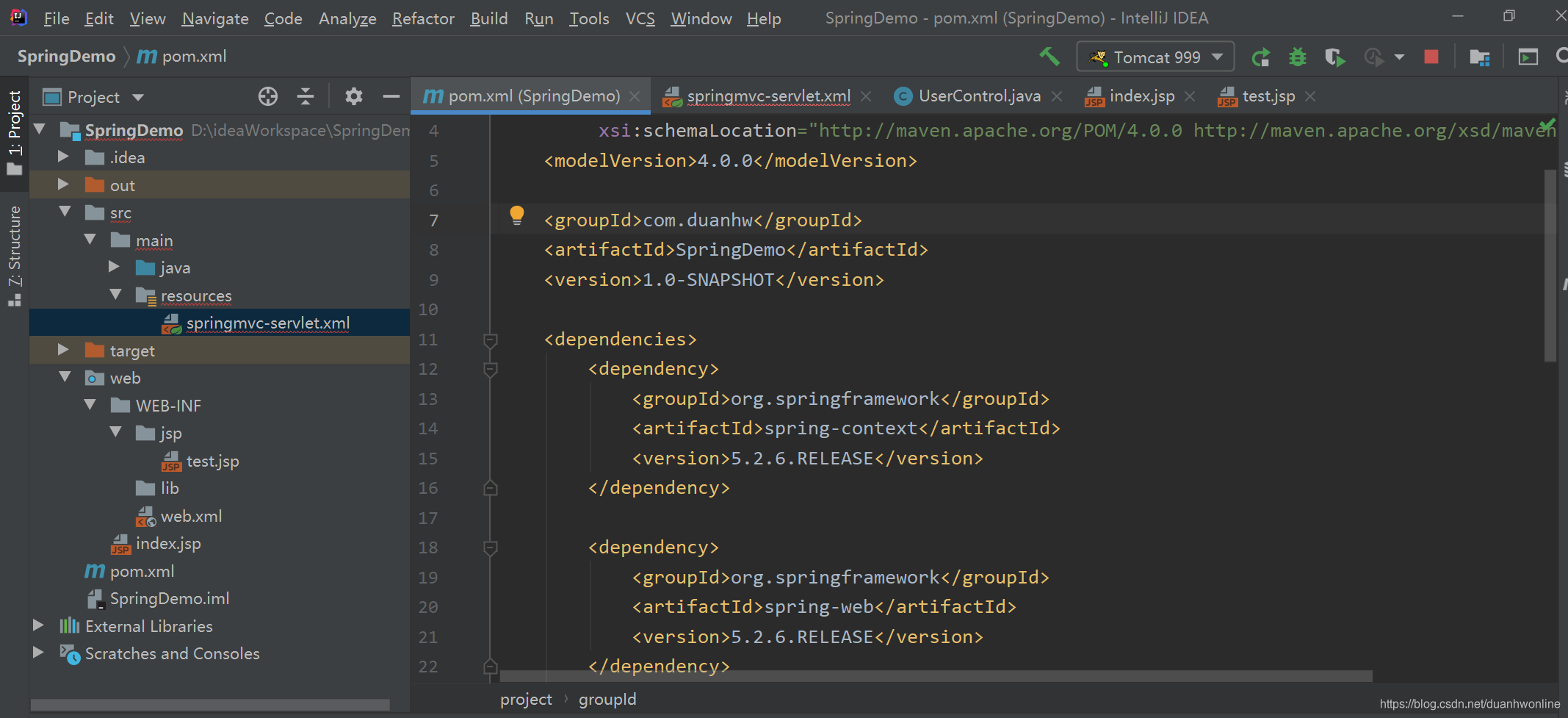Screen dimensions: 1568x718
Task: Select index.jsp in the project tree
Action: [168, 544]
